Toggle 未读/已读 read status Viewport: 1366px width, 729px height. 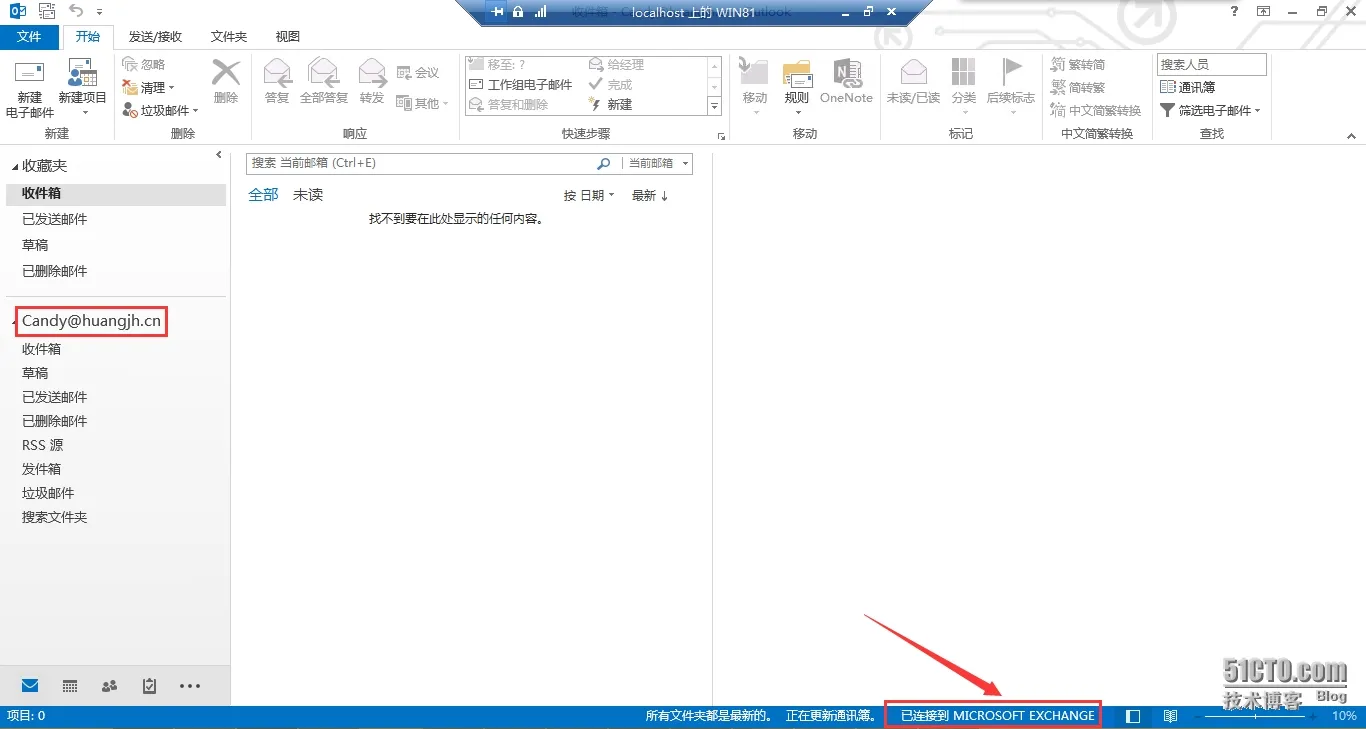point(913,82)
